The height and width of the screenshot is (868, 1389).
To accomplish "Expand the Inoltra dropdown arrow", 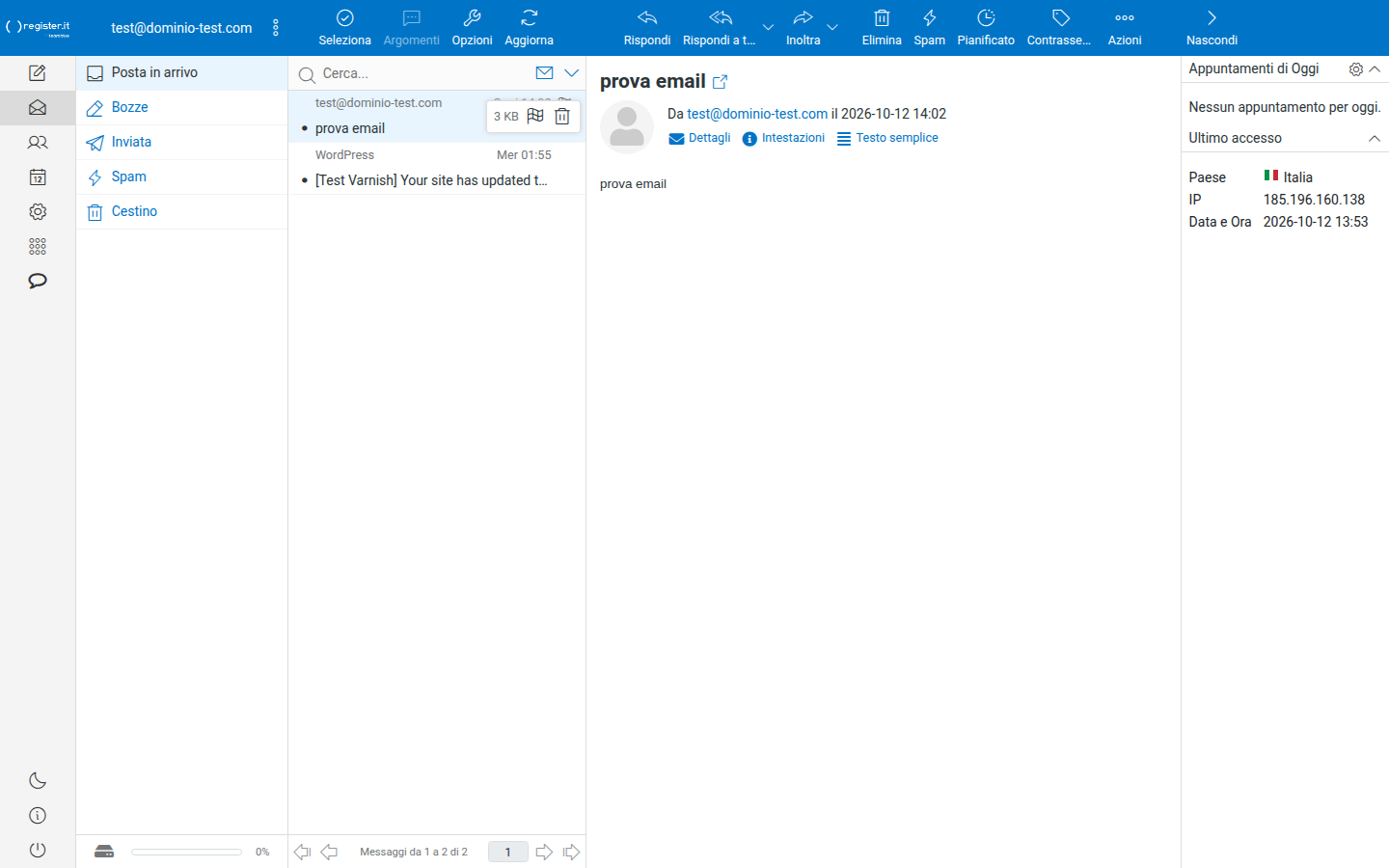I will pyautogui.click(x=832, y=27).
